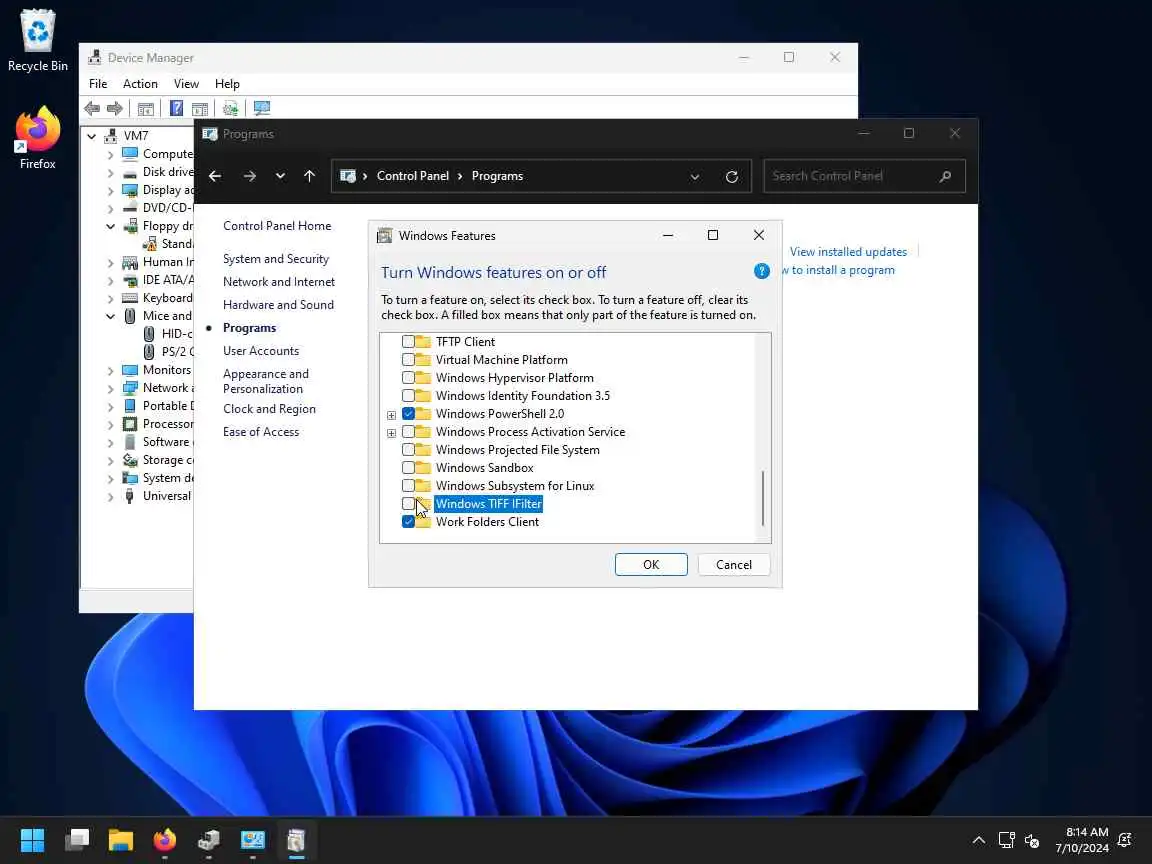The height and width of the screenshot is (864, 1152).
Task: Click Cancel in Windows Features dialog
Action: [734, 564]
